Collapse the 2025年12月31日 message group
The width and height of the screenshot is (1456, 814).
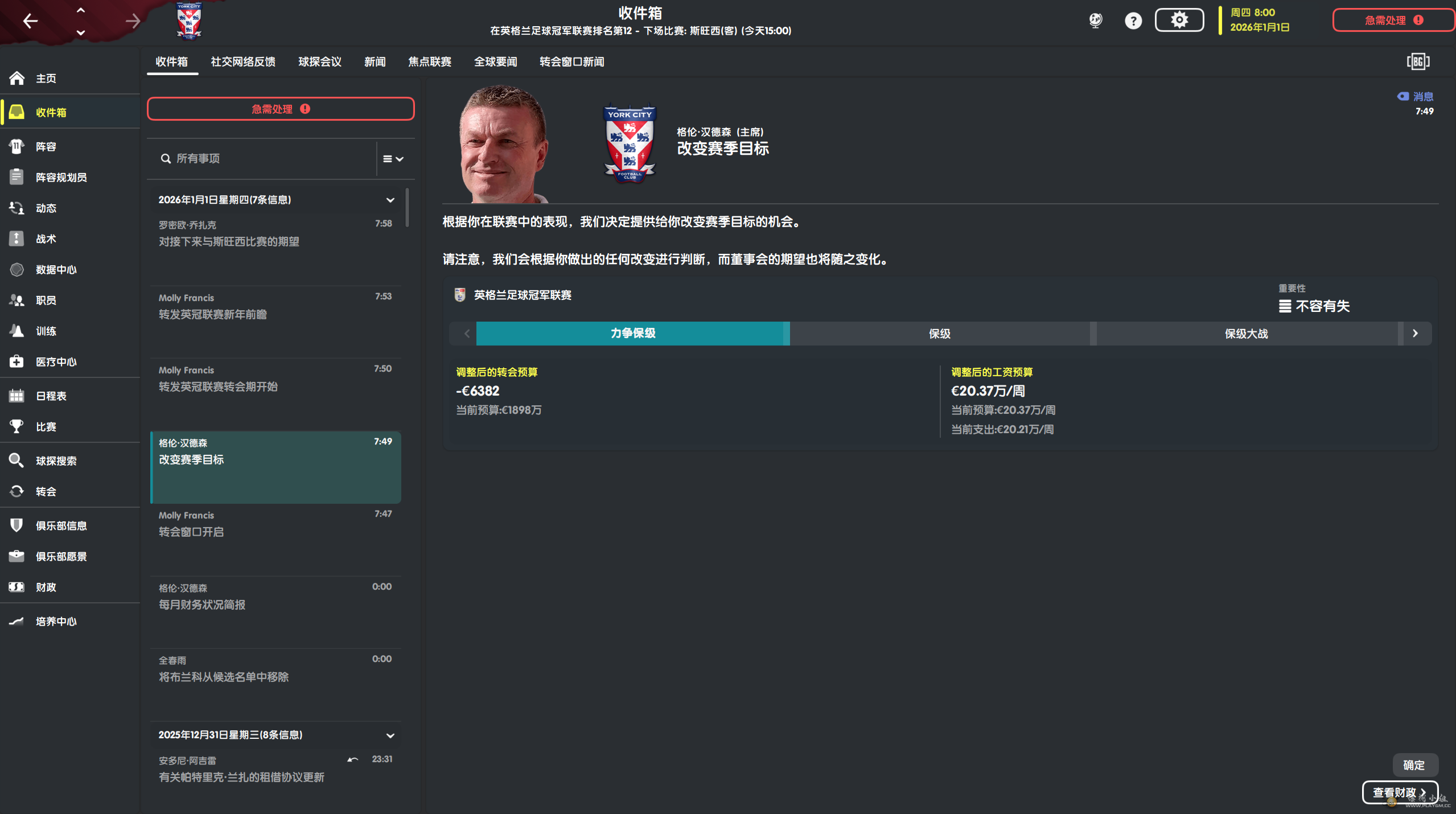tap(390, 735)
